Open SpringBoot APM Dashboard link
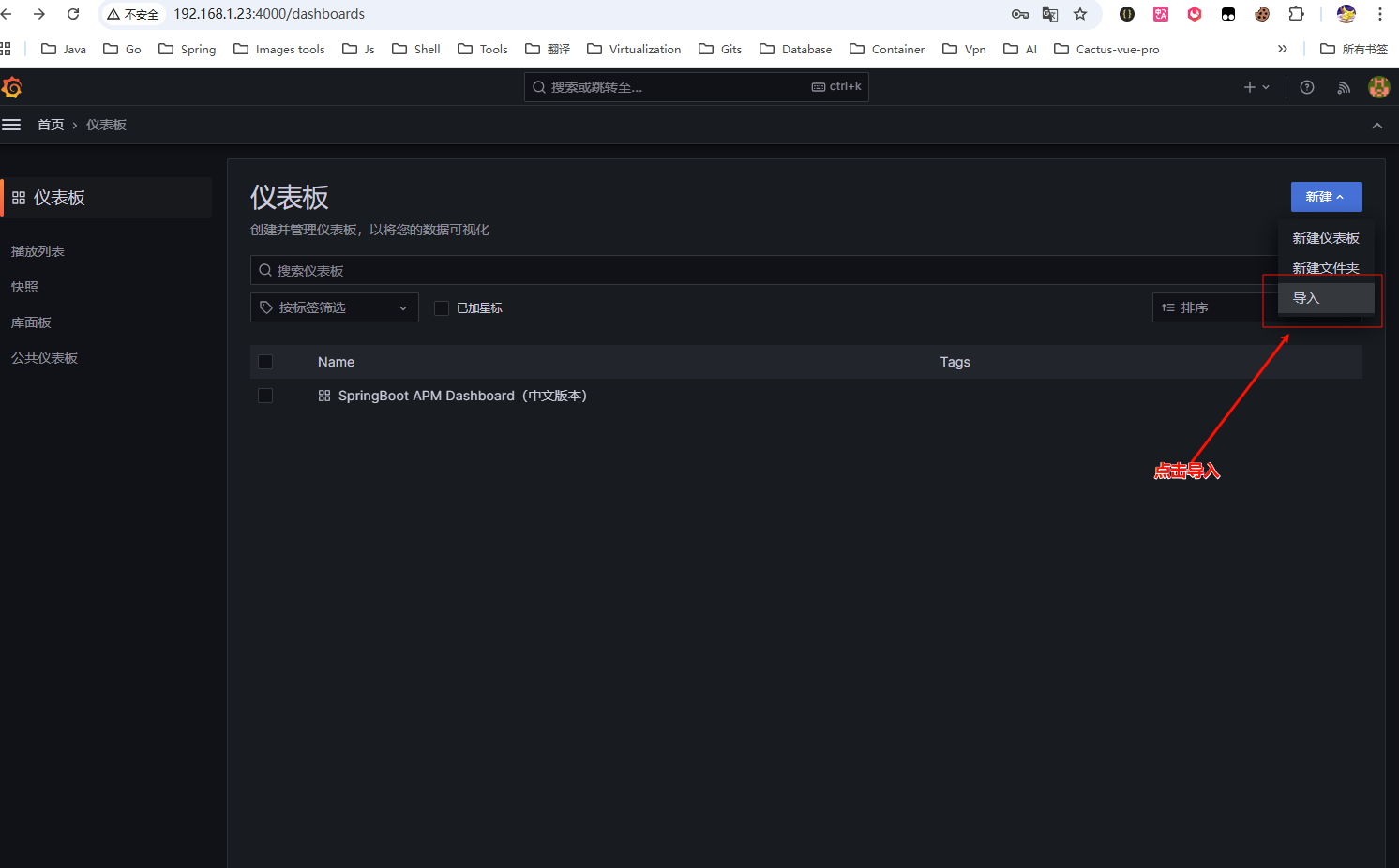The image size is (1399, 868). [461, 396]
